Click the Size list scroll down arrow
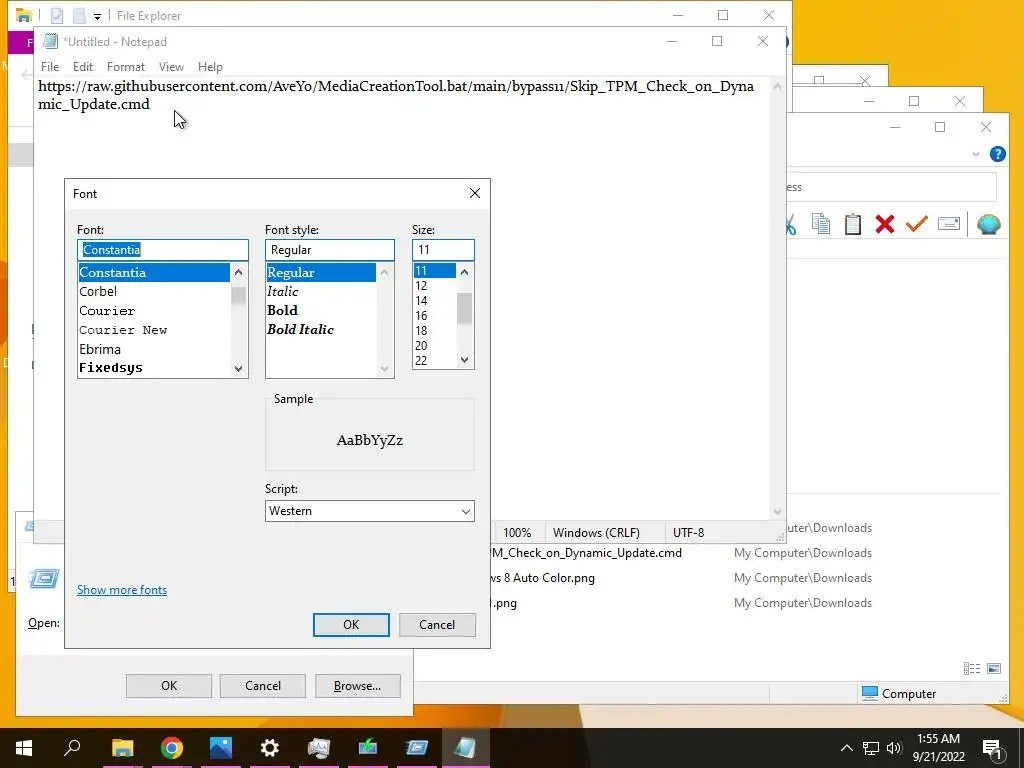Image resolution: width=1024 pixels, height=768 pixels. (x=464, y=360)
